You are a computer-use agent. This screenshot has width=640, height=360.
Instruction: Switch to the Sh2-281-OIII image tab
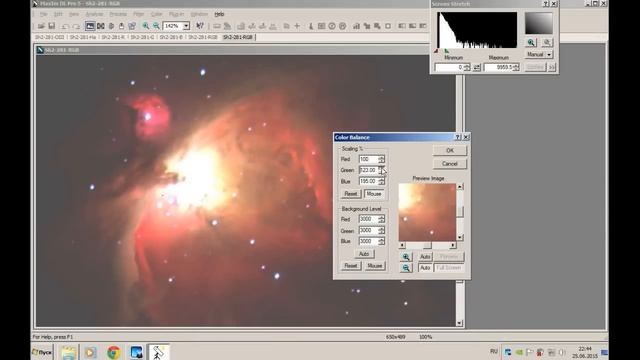pos(49,37)
